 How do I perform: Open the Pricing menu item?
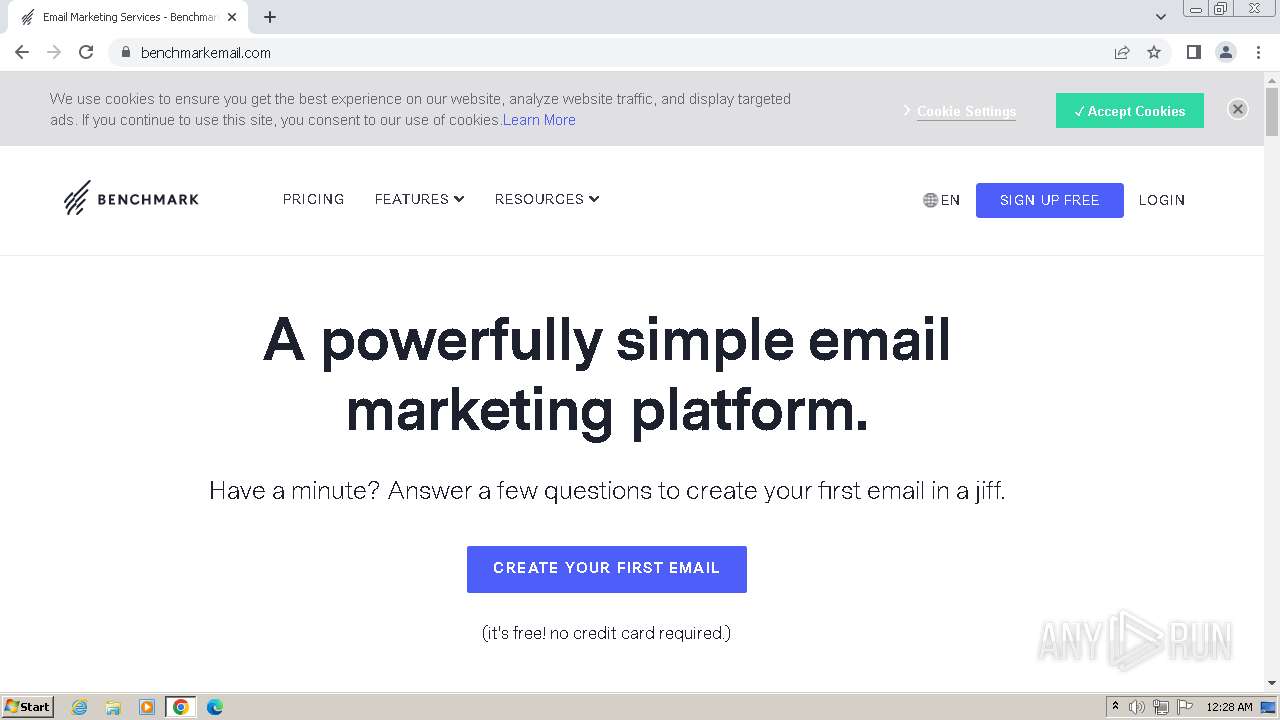313,199
